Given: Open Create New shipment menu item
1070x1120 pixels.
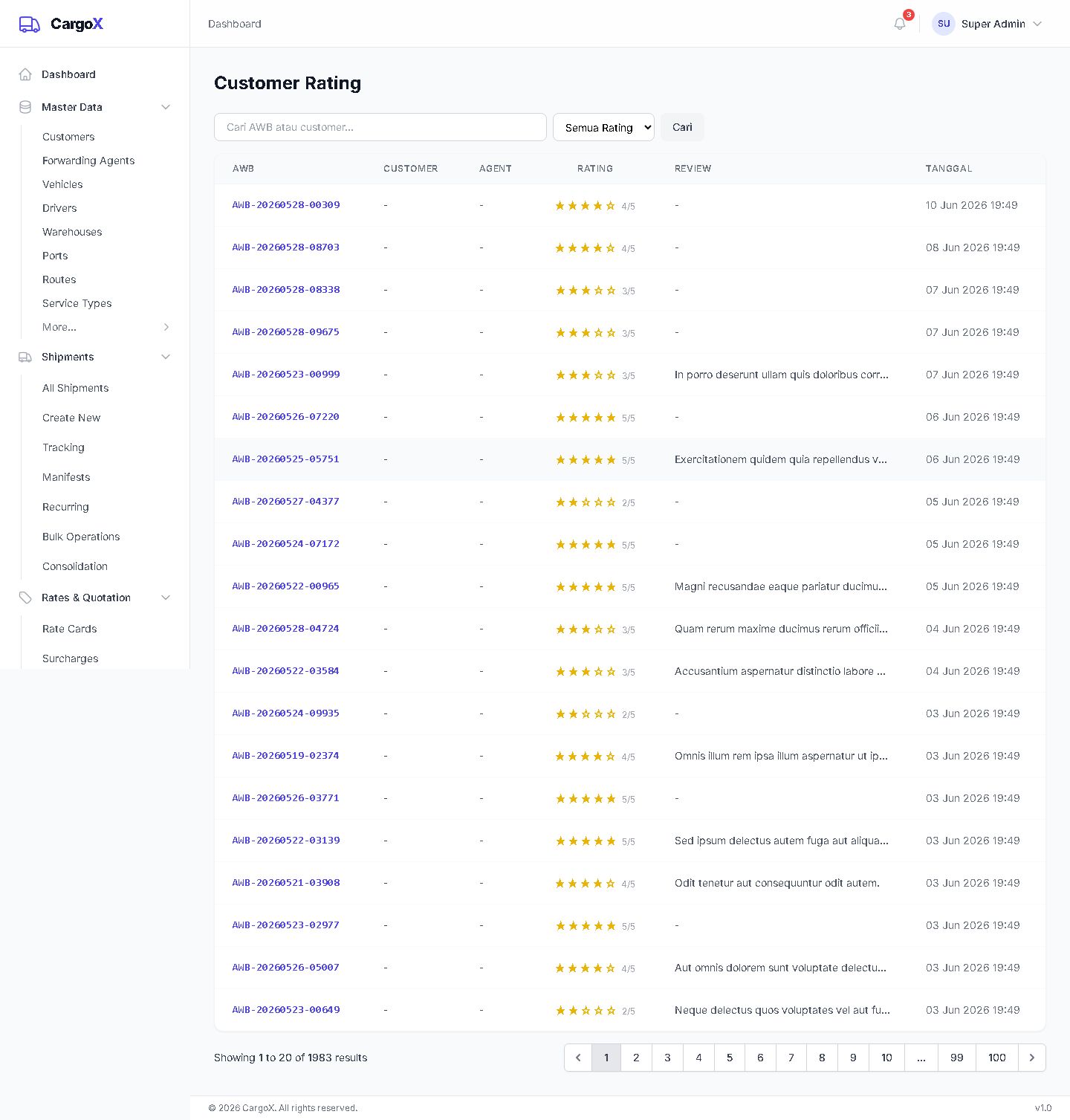Looking at the screenshot, I should coord(71,418).
